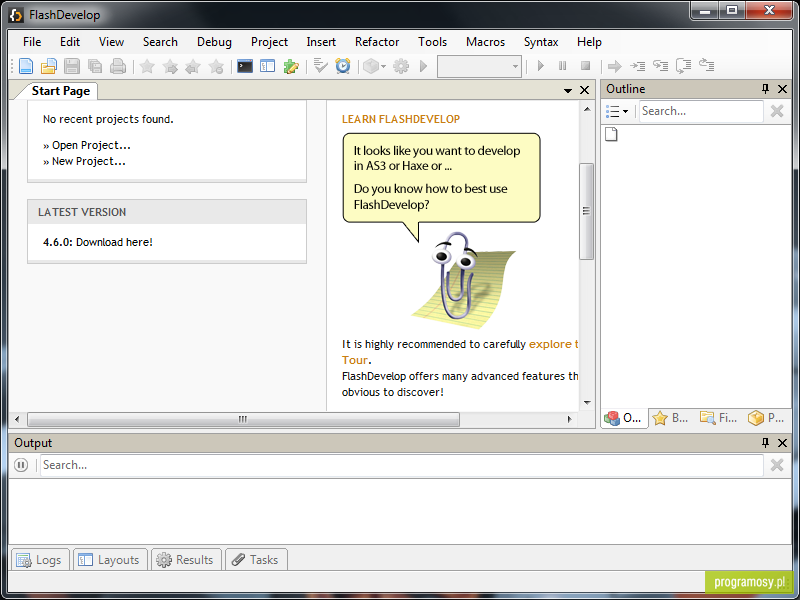
Task: Click the gear icon in the toolbar
Action: tap(401, 66)
